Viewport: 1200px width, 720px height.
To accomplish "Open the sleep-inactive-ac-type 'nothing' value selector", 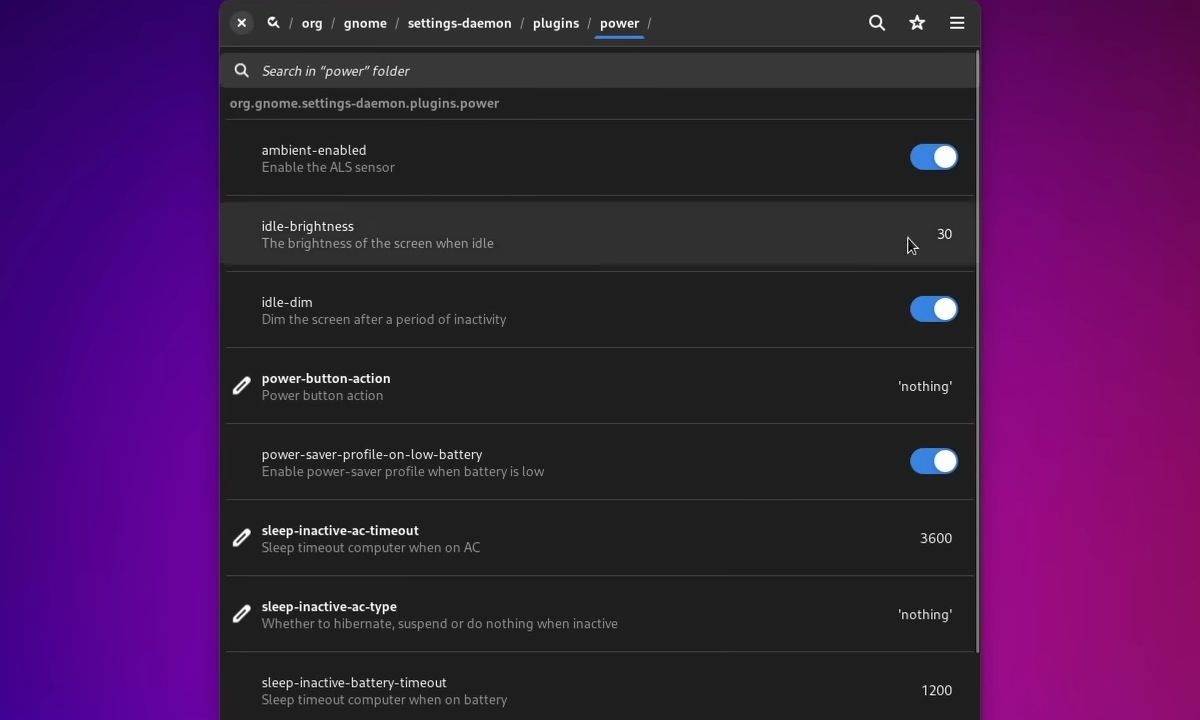I will [924, 614].
